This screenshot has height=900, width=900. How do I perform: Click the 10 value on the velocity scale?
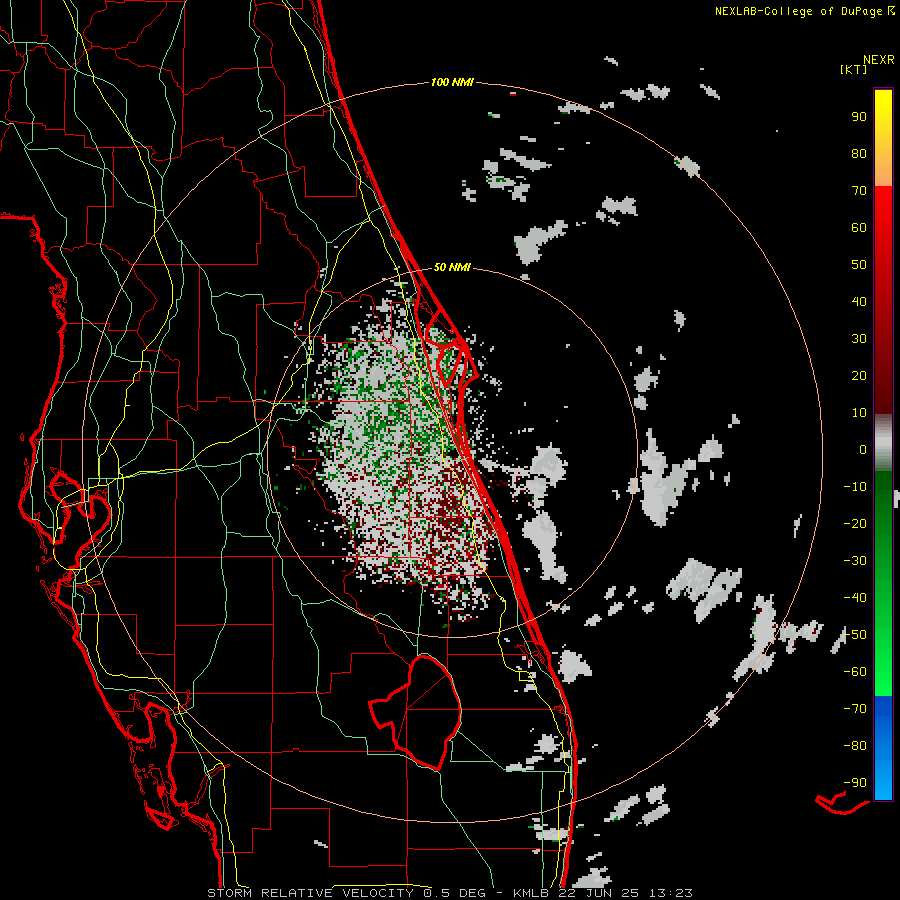pyautogui.click(x=859, y=413)
